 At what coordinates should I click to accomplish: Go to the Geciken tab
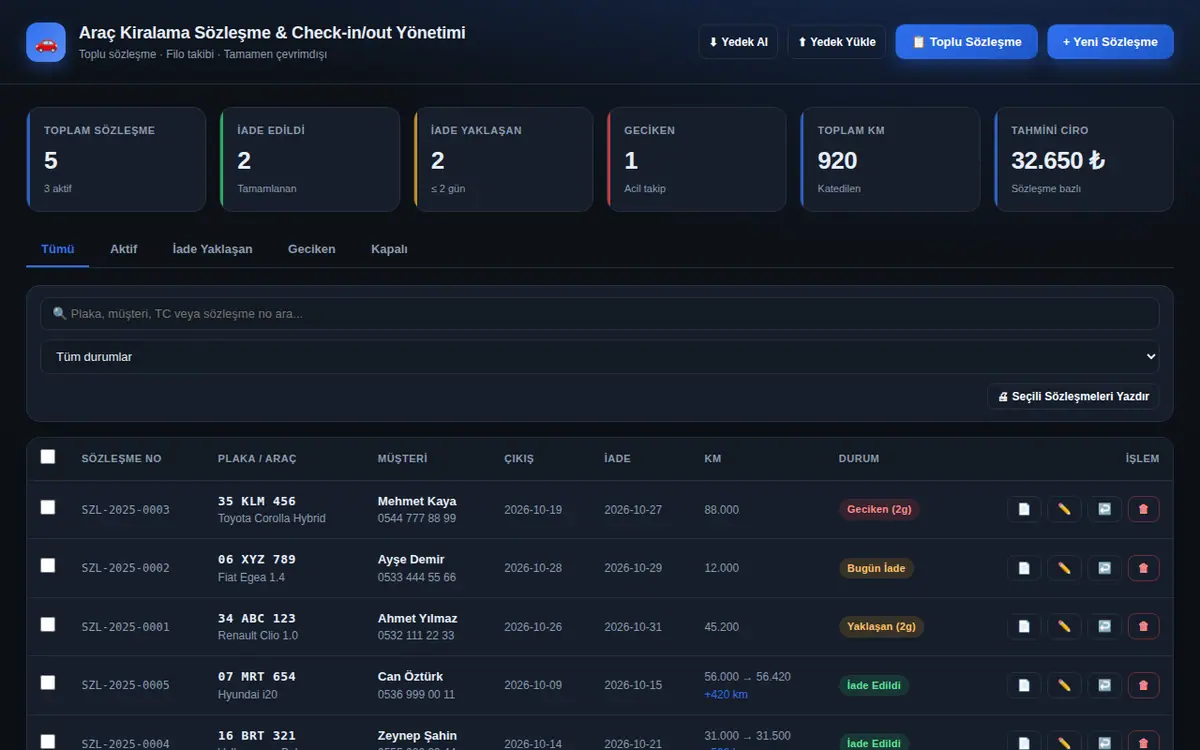click(312, 249)
